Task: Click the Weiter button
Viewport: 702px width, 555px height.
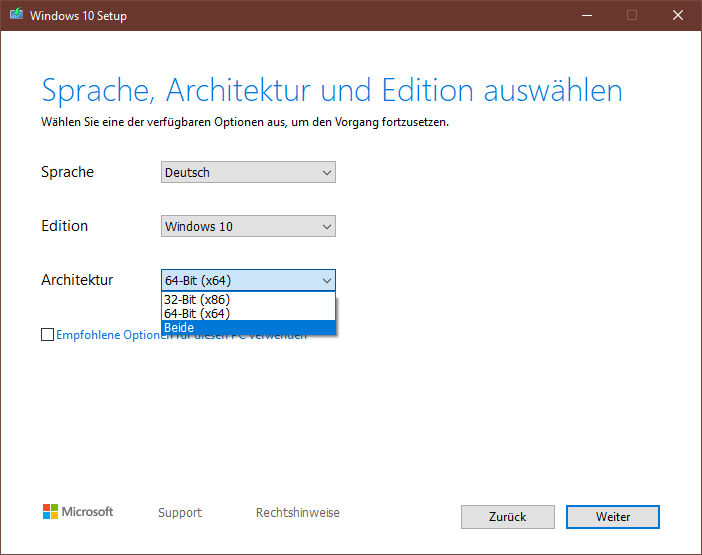Action: (612, 517)
